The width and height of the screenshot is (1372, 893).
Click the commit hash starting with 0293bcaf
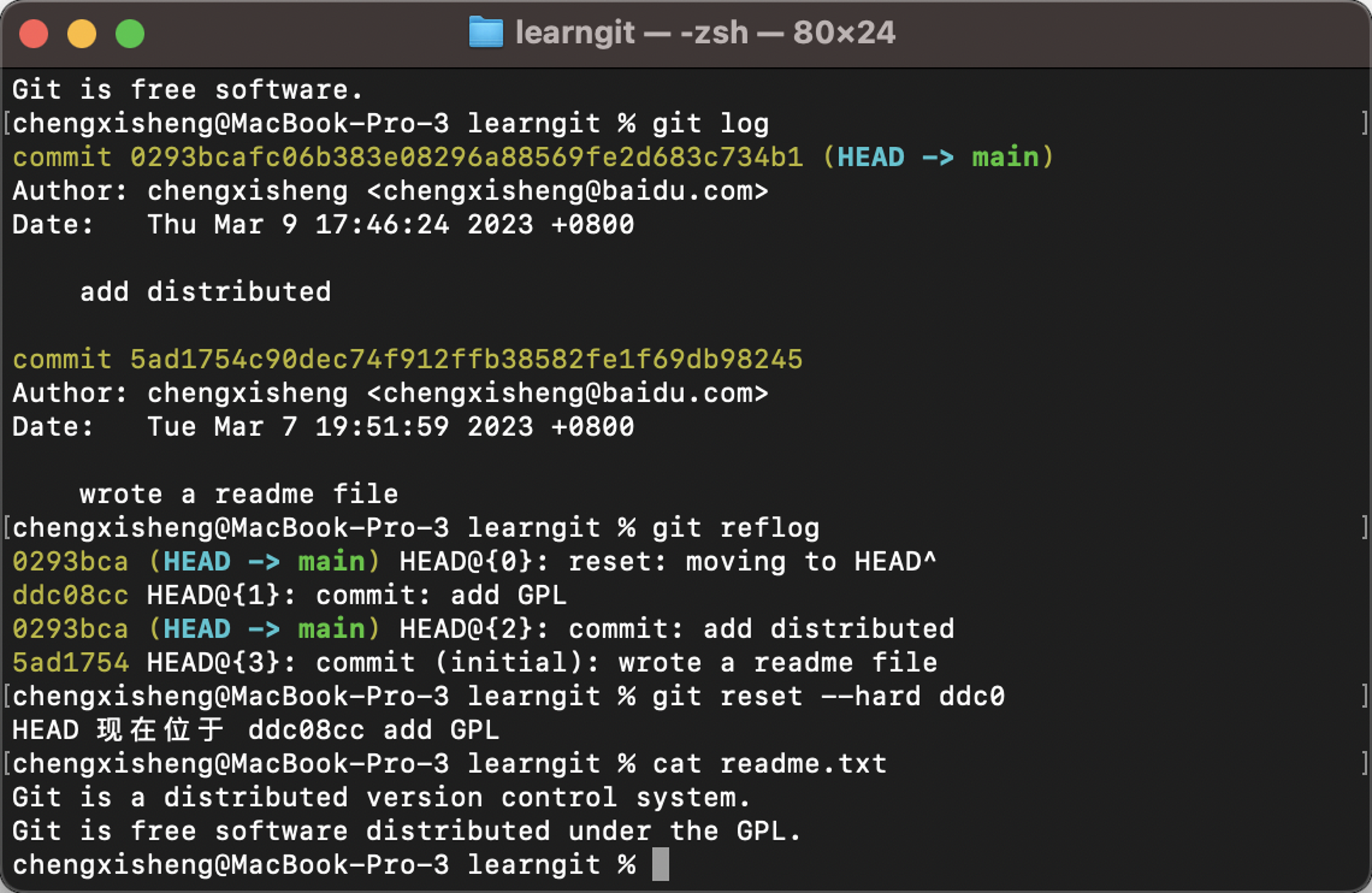pos(466,157)
